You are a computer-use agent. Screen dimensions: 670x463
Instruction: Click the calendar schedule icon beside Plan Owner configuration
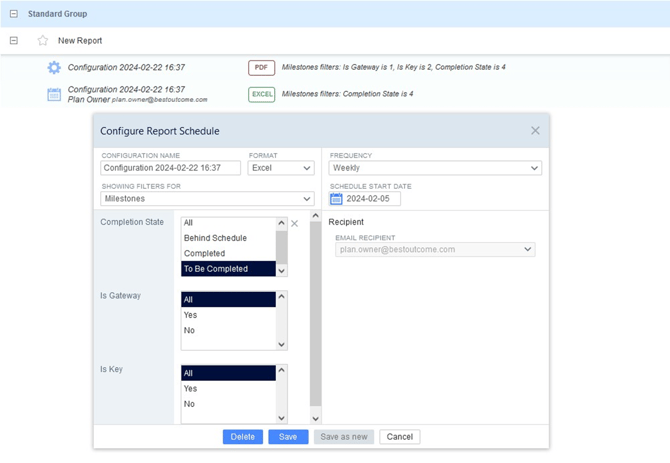[x=54, y=94]
